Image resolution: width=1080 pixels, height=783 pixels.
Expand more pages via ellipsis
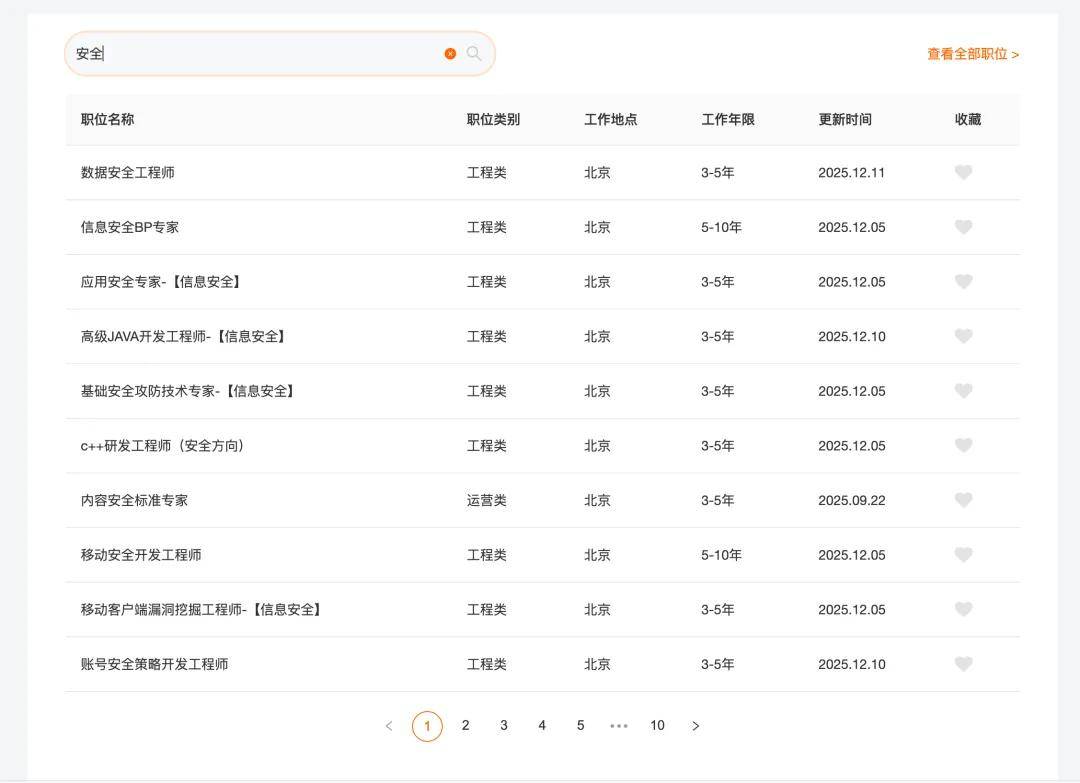[619, 726]
